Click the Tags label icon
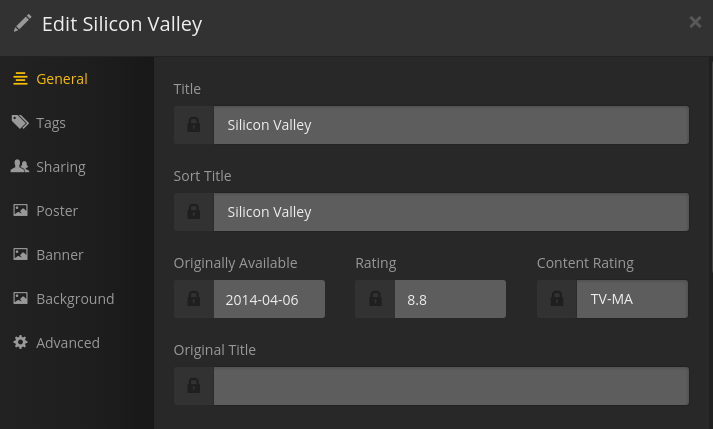The height and width of the screenshot is (429, 713). 20,123
